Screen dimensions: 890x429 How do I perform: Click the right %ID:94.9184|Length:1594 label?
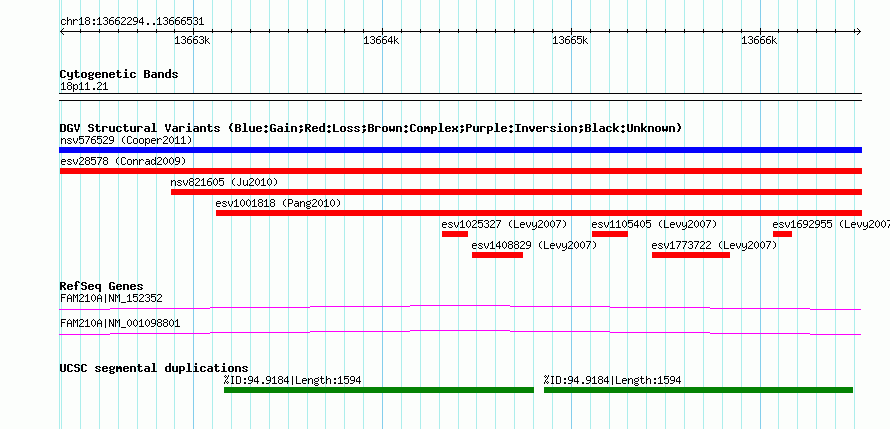pyautogui.click(x=612, y=380)
